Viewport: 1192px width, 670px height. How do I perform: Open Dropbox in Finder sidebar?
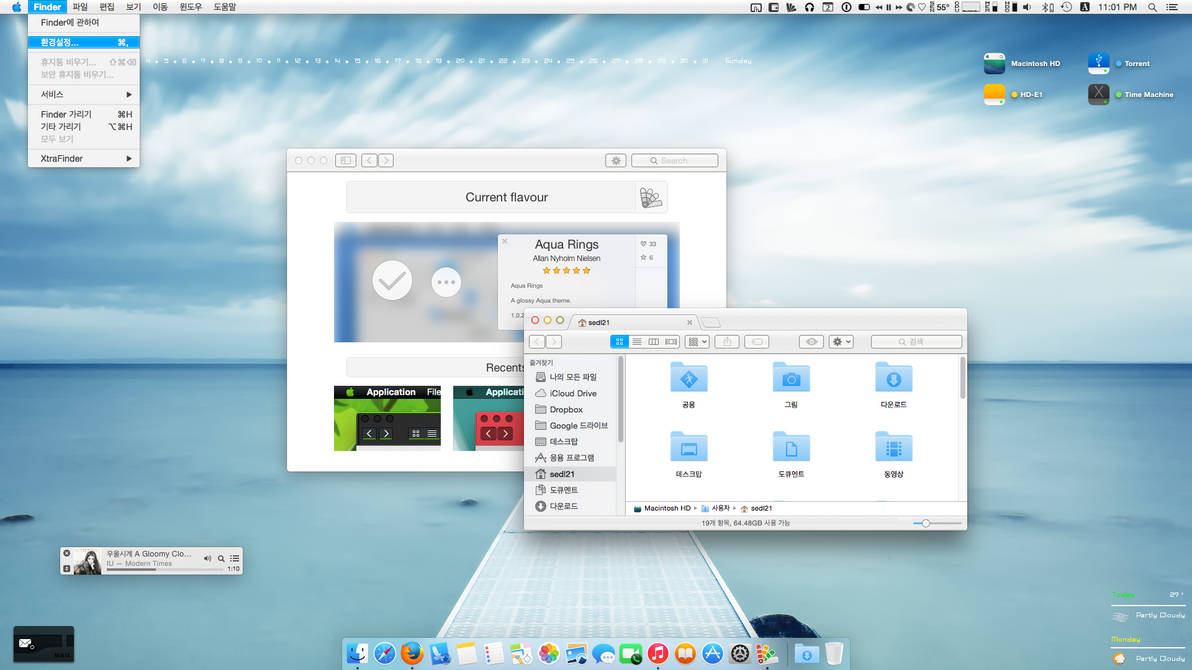(x=559, y=409)
